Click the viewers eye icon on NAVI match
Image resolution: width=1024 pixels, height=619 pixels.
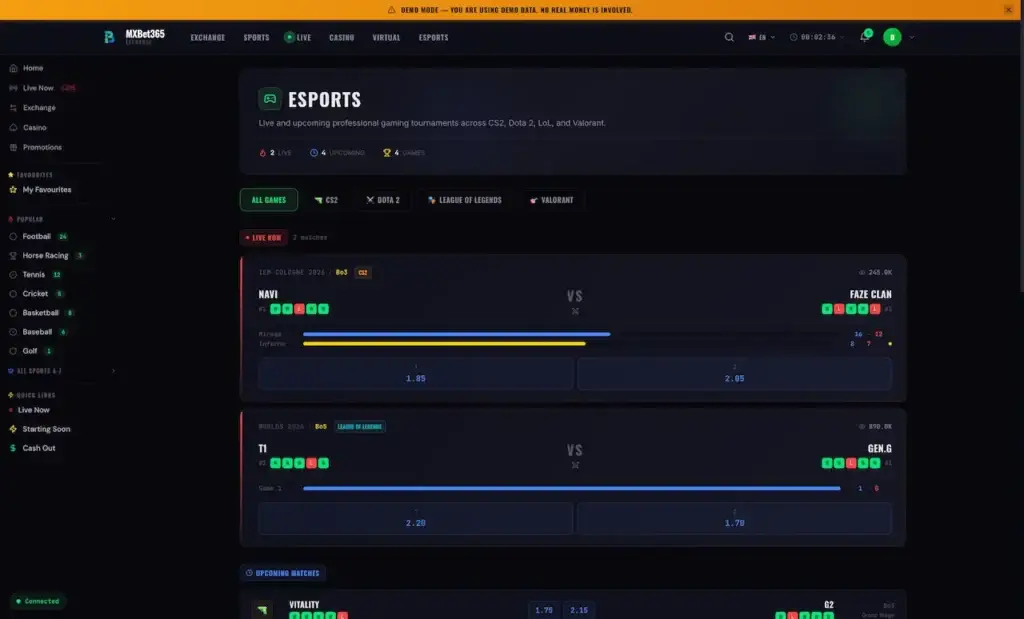point(862,272)
